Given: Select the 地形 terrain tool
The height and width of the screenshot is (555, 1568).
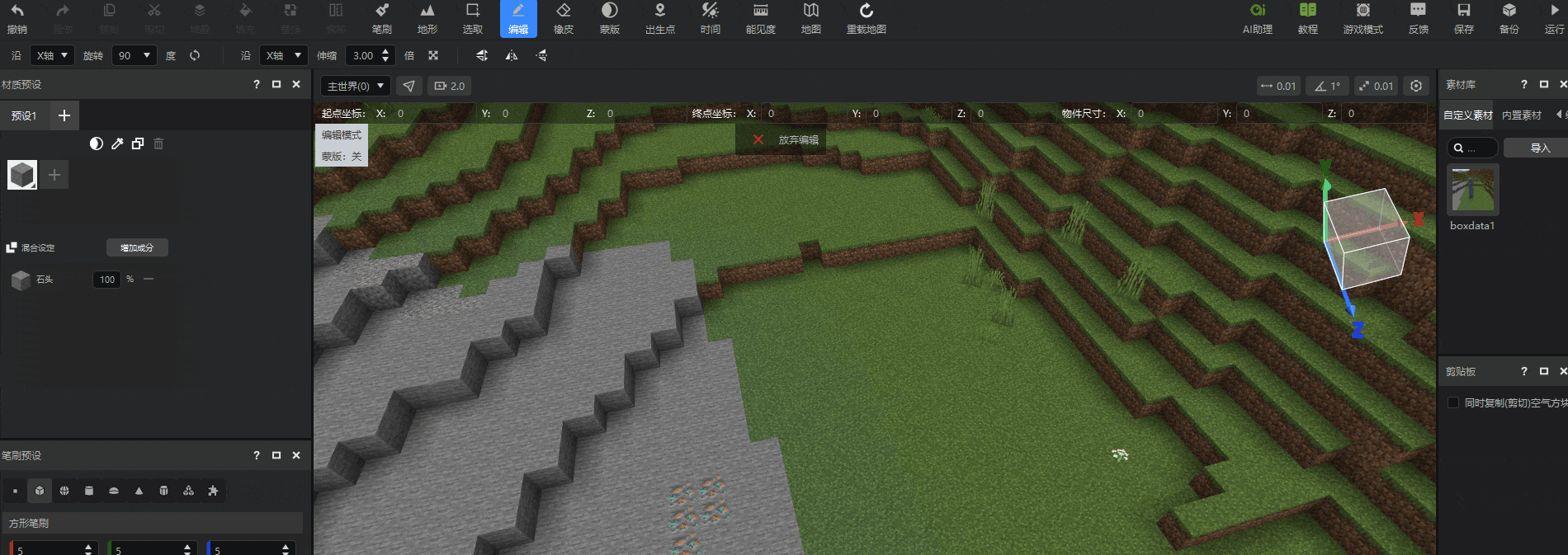Looking at the screenshot, I should pos(427,18).
